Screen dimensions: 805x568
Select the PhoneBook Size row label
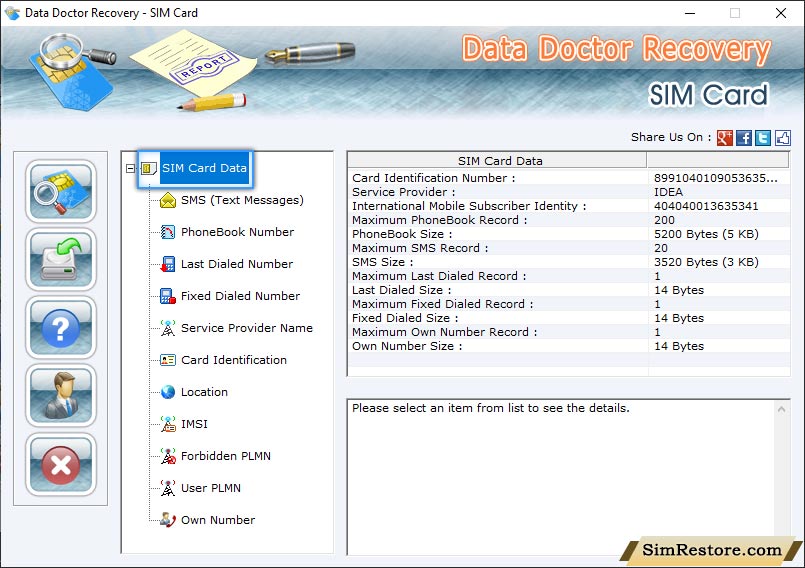click(402, 234)
